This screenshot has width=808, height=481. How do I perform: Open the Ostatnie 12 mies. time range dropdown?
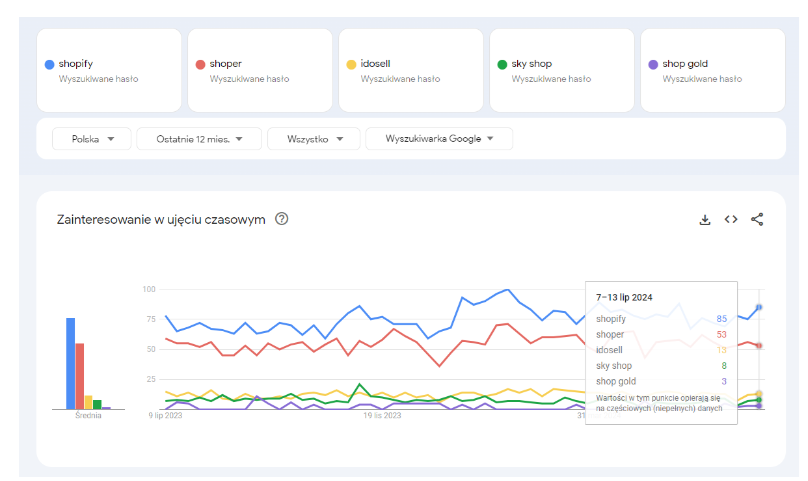[x=198, y=139]
